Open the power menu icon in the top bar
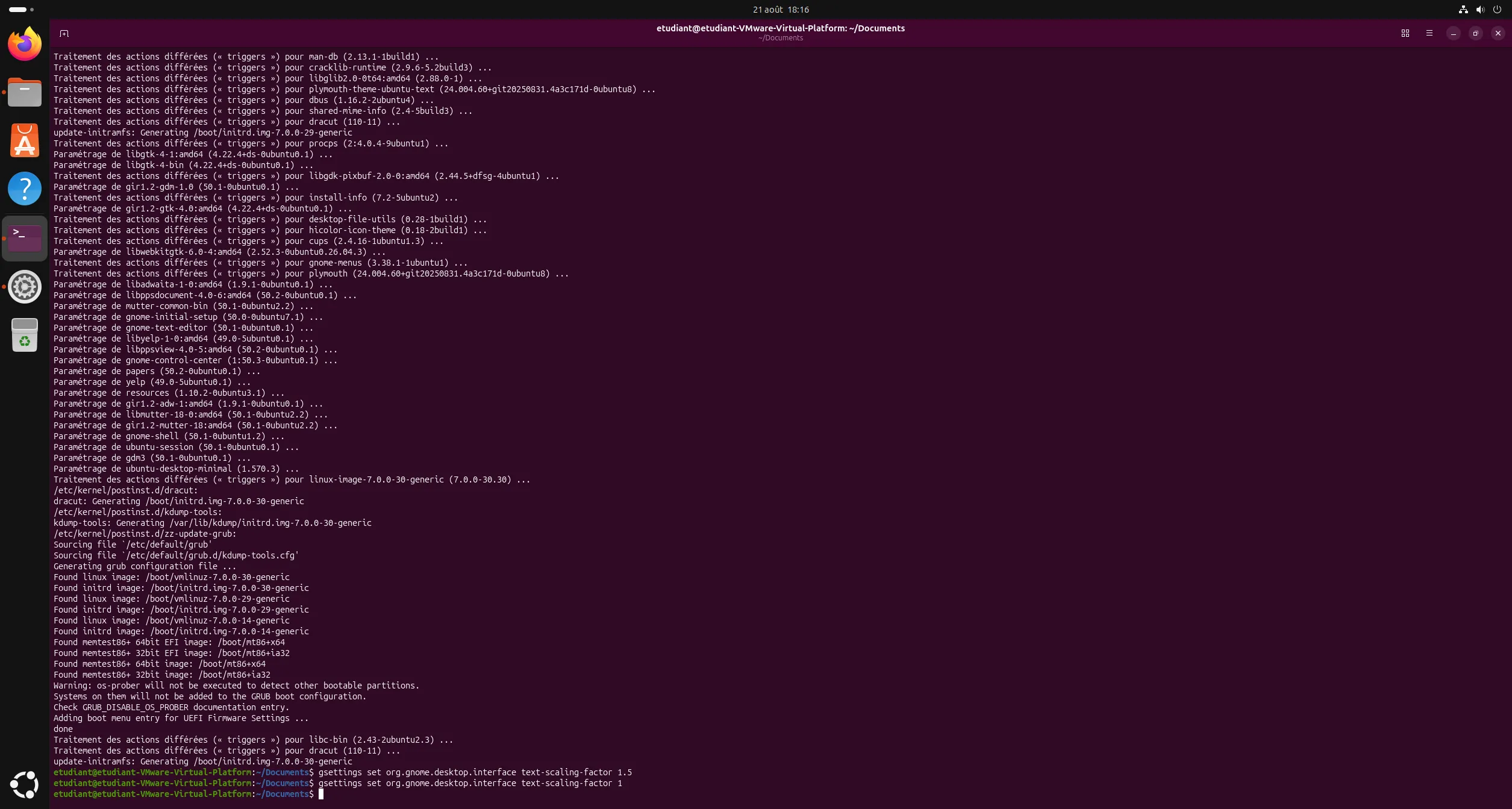 pyautogui.click(x=1497, y=9)
